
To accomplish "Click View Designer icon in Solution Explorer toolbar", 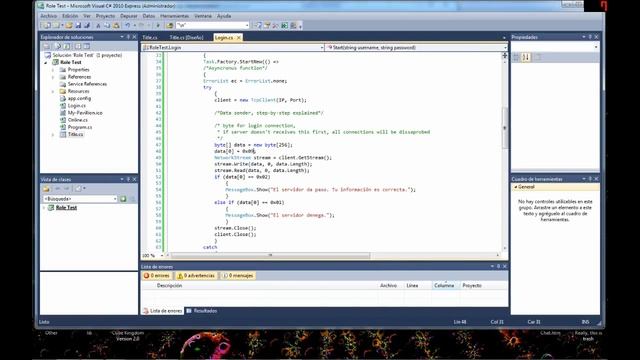I will (87, 46).
